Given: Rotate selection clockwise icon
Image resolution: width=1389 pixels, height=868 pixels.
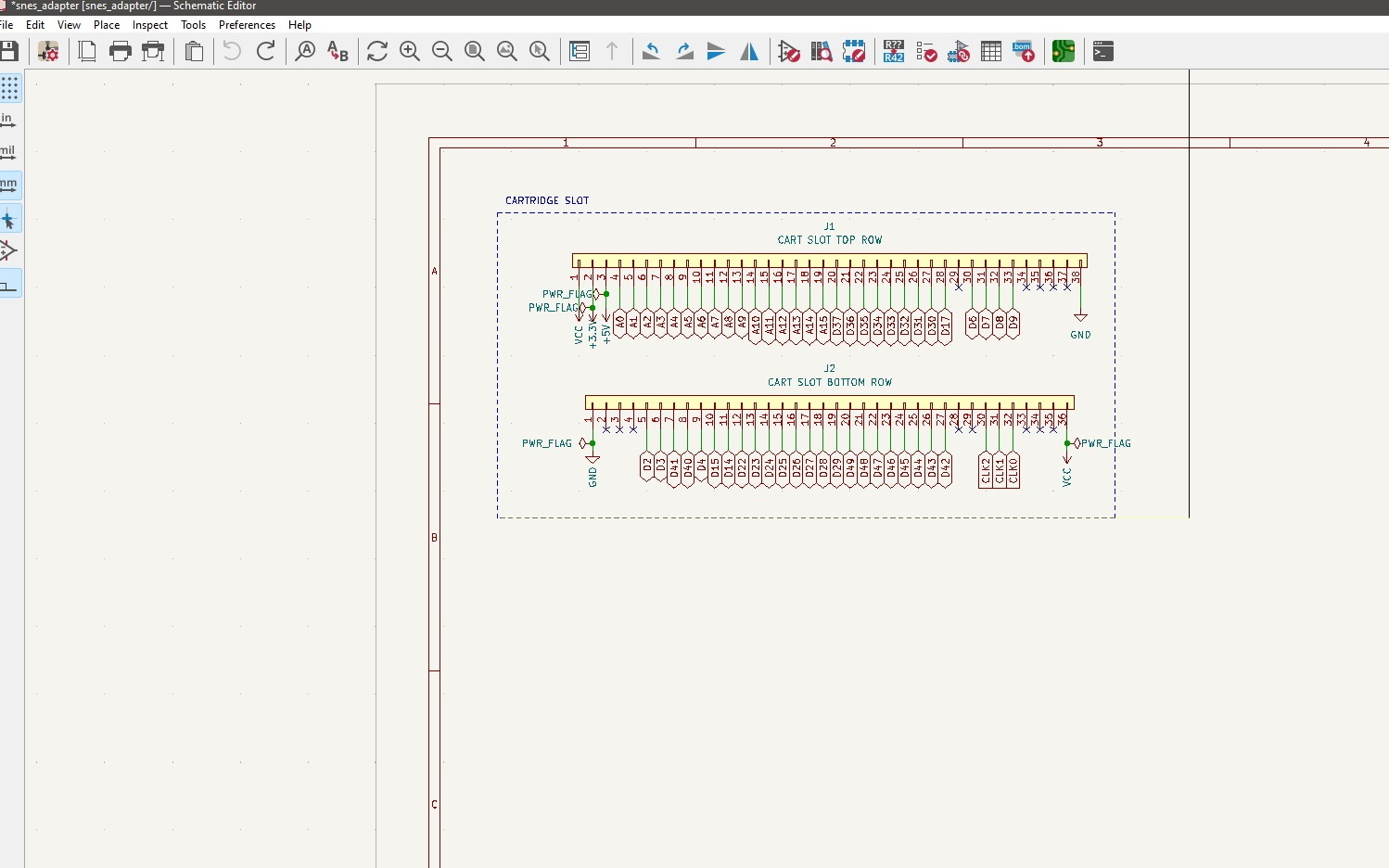Looking at the screenshot, I should pyautogui.click(x=684, y=52).
